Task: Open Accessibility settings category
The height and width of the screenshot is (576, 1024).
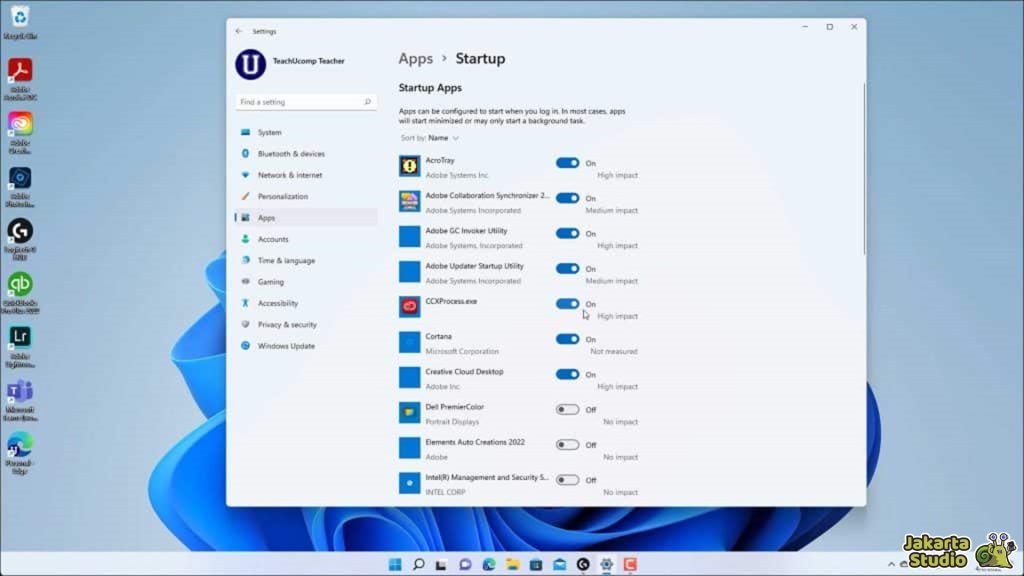Action: tap(306, 304)
